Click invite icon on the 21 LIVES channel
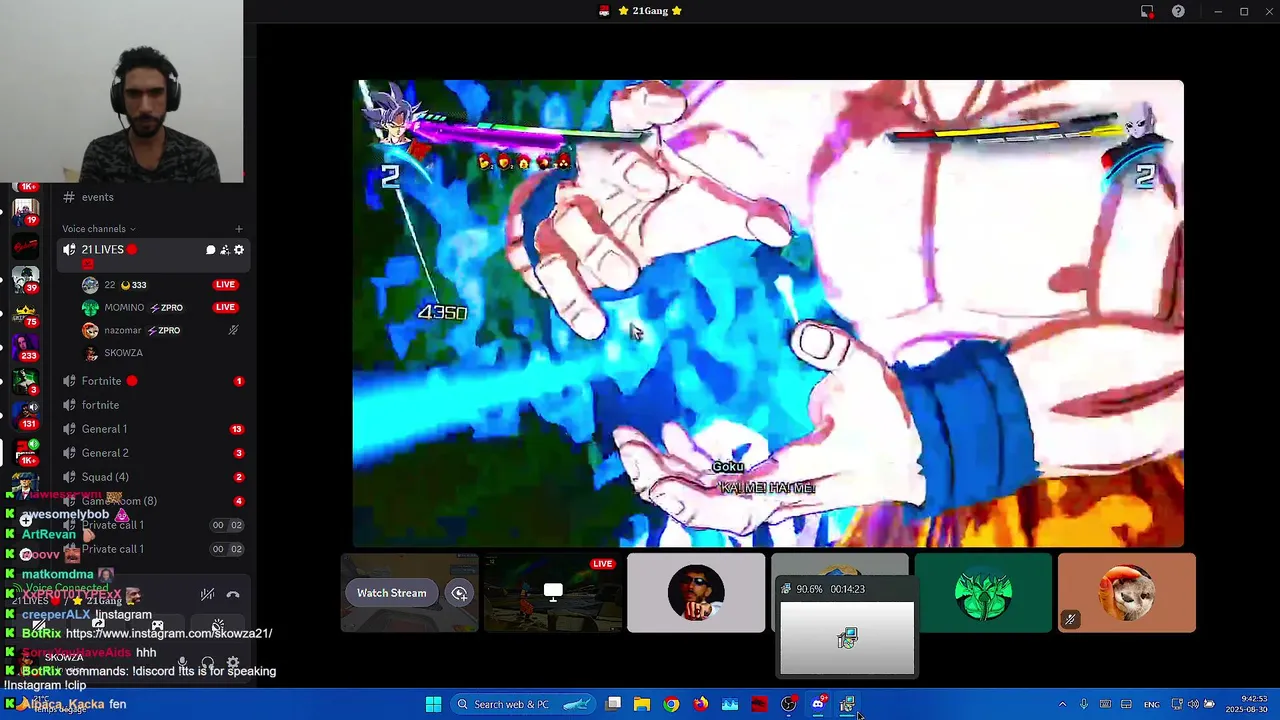This screenshot has width=1280, height=720. (224, 250)
